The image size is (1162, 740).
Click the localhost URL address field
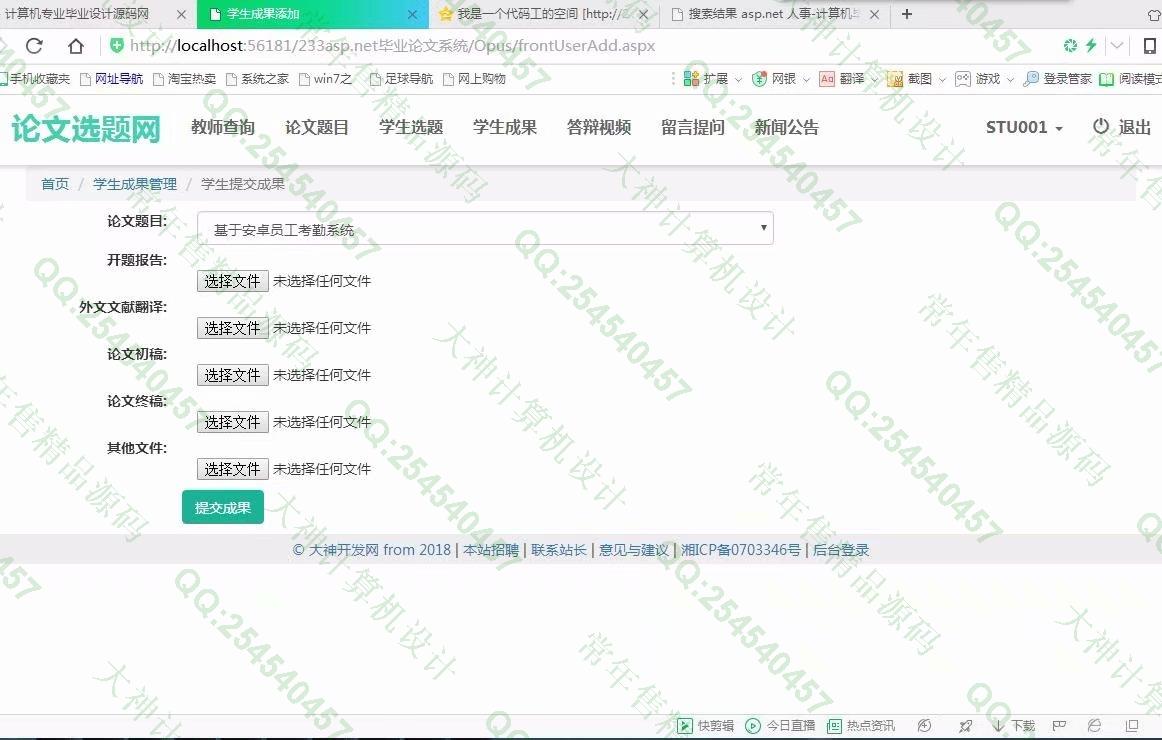[392, 46]
